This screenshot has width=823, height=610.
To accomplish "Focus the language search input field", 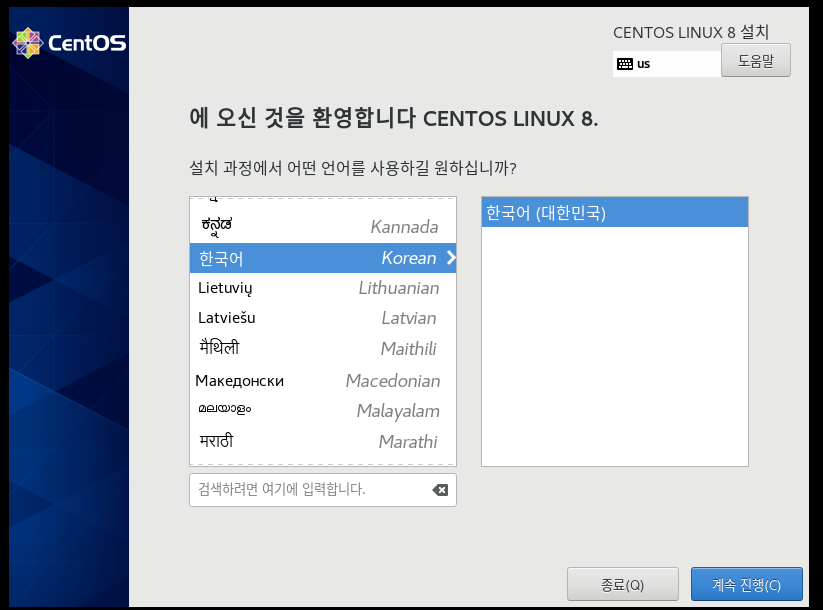I will (x=323, y=490).
